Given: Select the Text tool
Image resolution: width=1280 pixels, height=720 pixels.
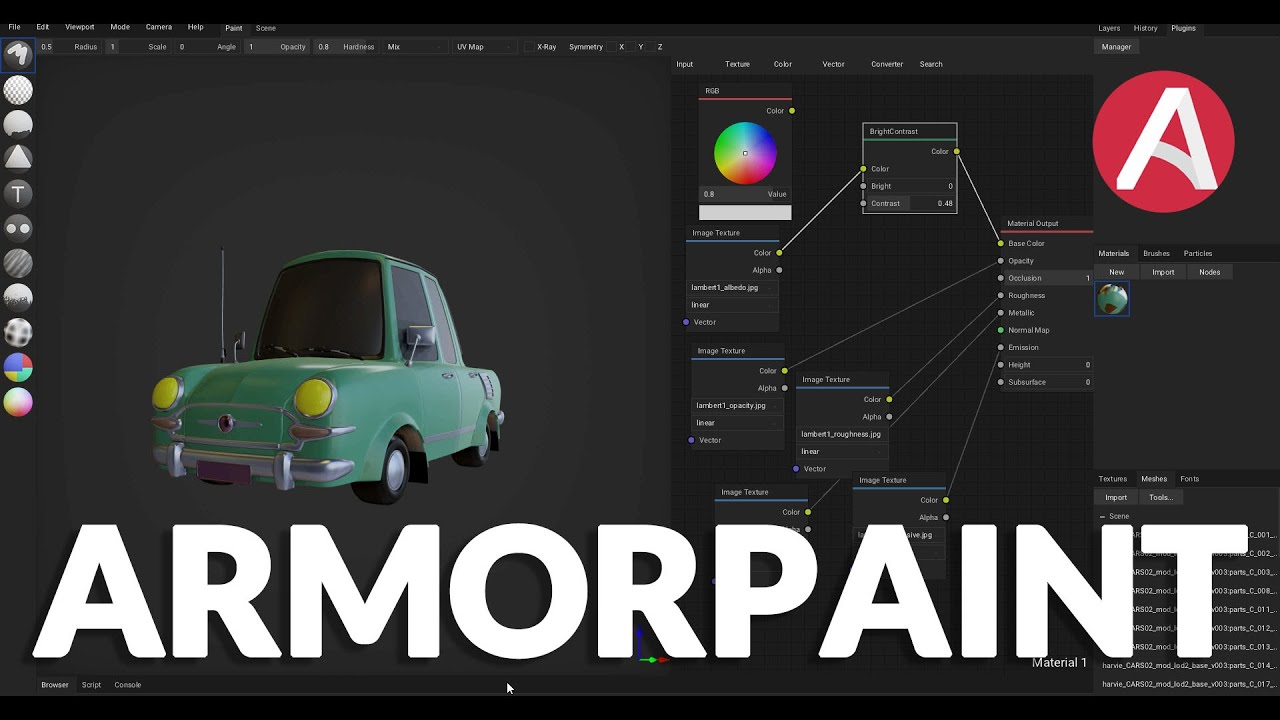Looking at the screenshot, I should pos(18,193).
